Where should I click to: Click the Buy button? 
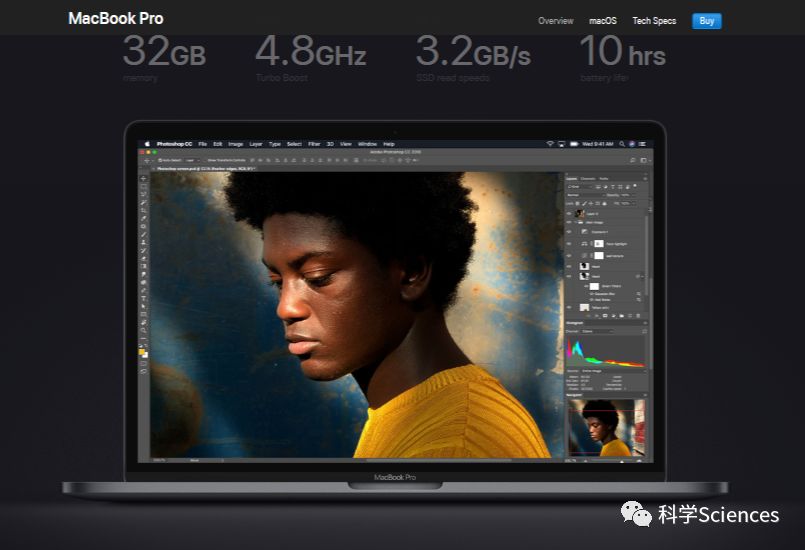click(706, 21)
